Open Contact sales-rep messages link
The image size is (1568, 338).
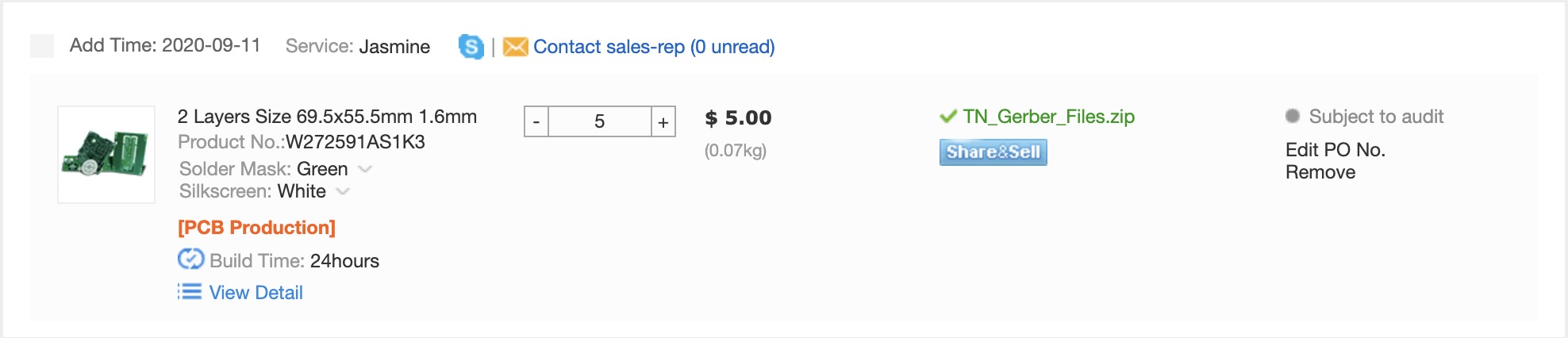653,47
